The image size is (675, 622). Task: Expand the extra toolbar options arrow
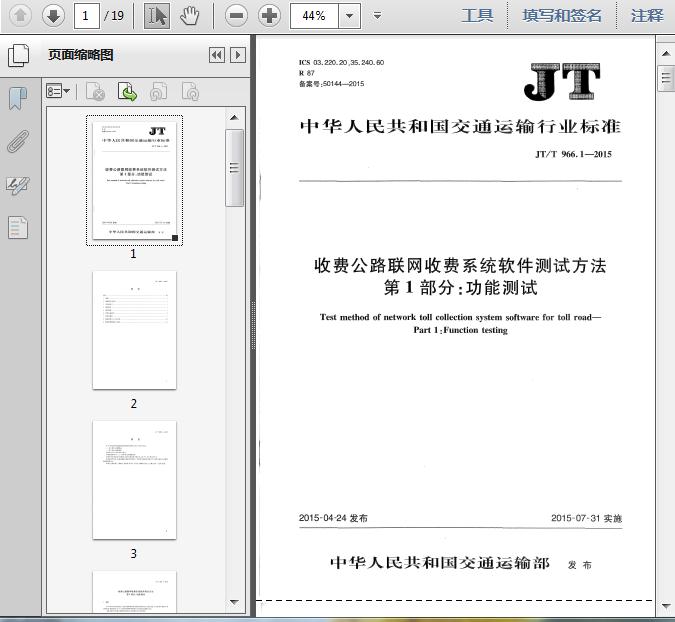[x=377, y=16]
